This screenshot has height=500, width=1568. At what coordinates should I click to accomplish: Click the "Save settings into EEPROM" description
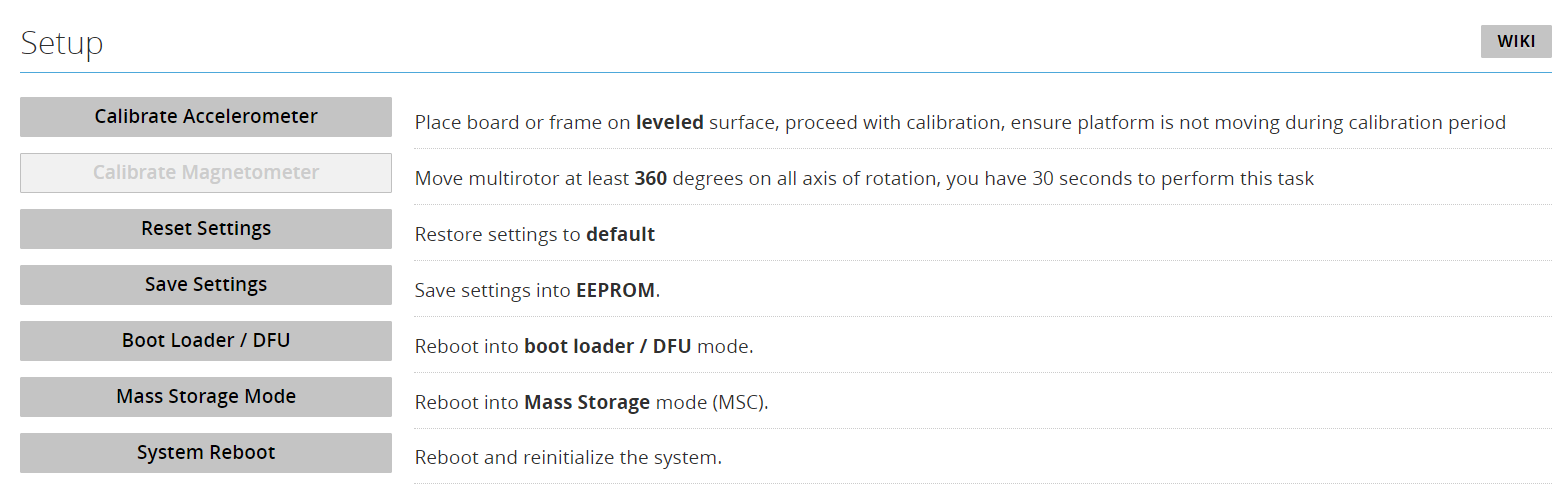pos(537,291)
